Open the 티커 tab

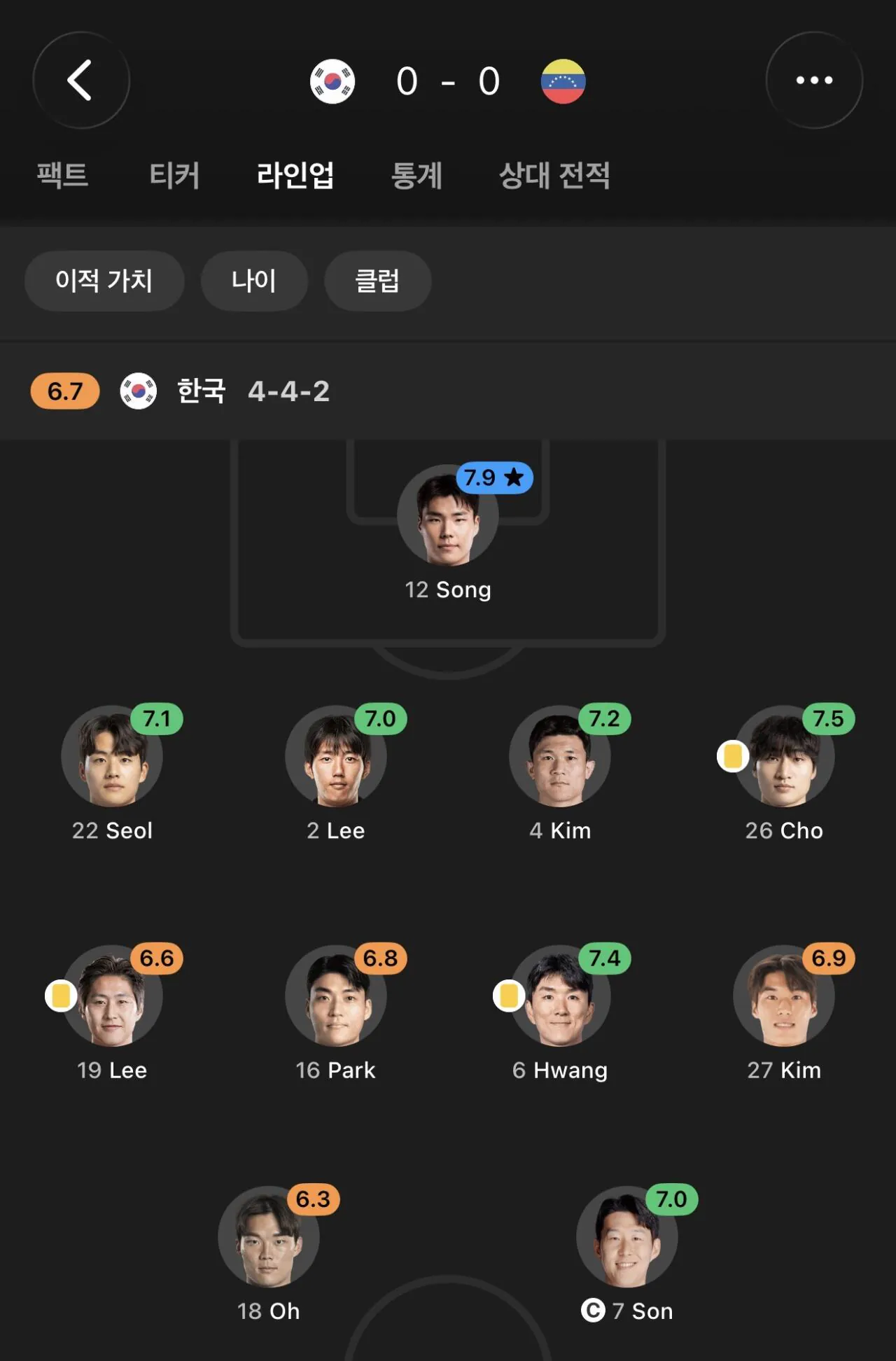click(174, 175)
